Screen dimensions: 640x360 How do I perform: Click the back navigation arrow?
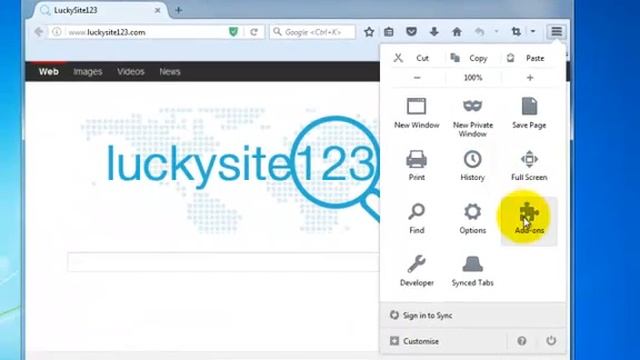click(39, 32)
